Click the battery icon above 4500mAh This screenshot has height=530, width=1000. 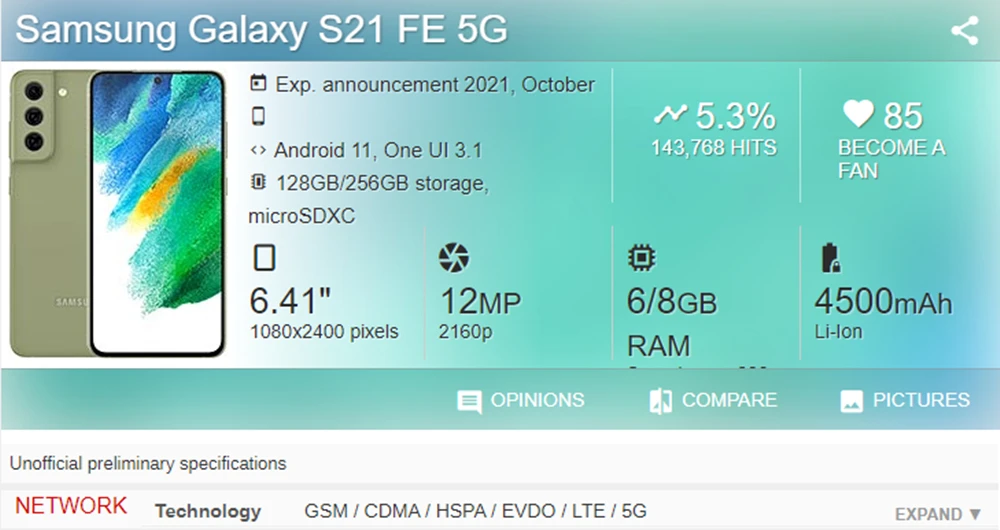[x=830, y=258]
